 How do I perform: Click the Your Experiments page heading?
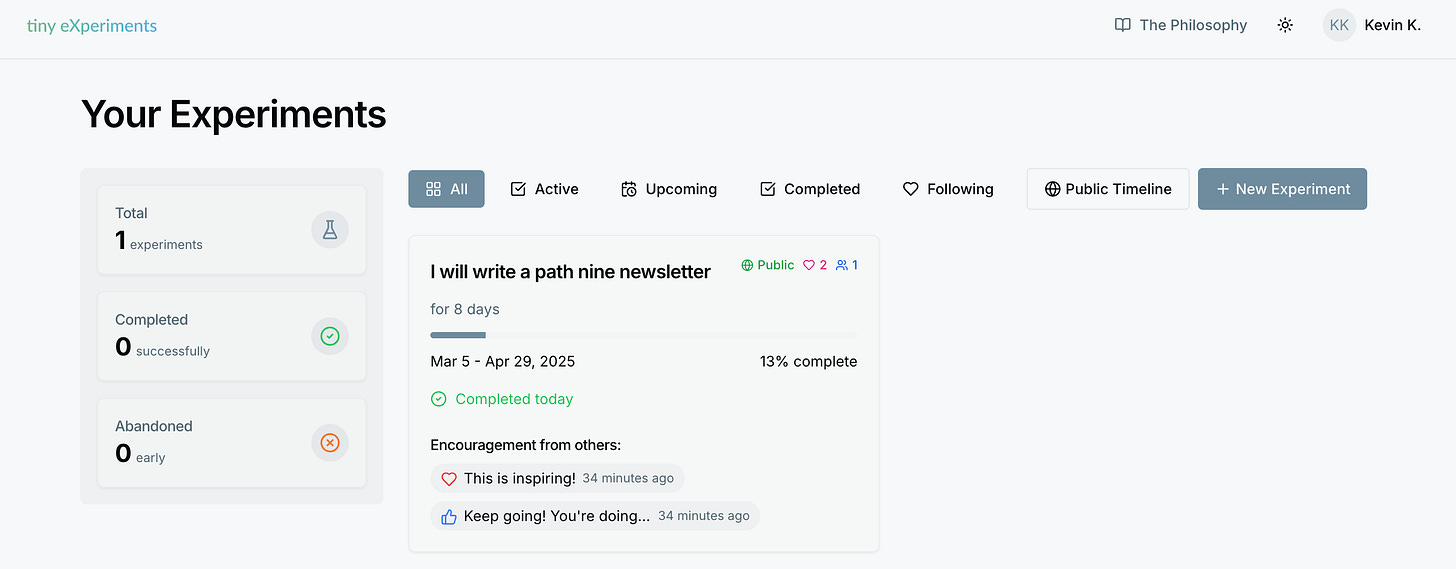point(233,114)
